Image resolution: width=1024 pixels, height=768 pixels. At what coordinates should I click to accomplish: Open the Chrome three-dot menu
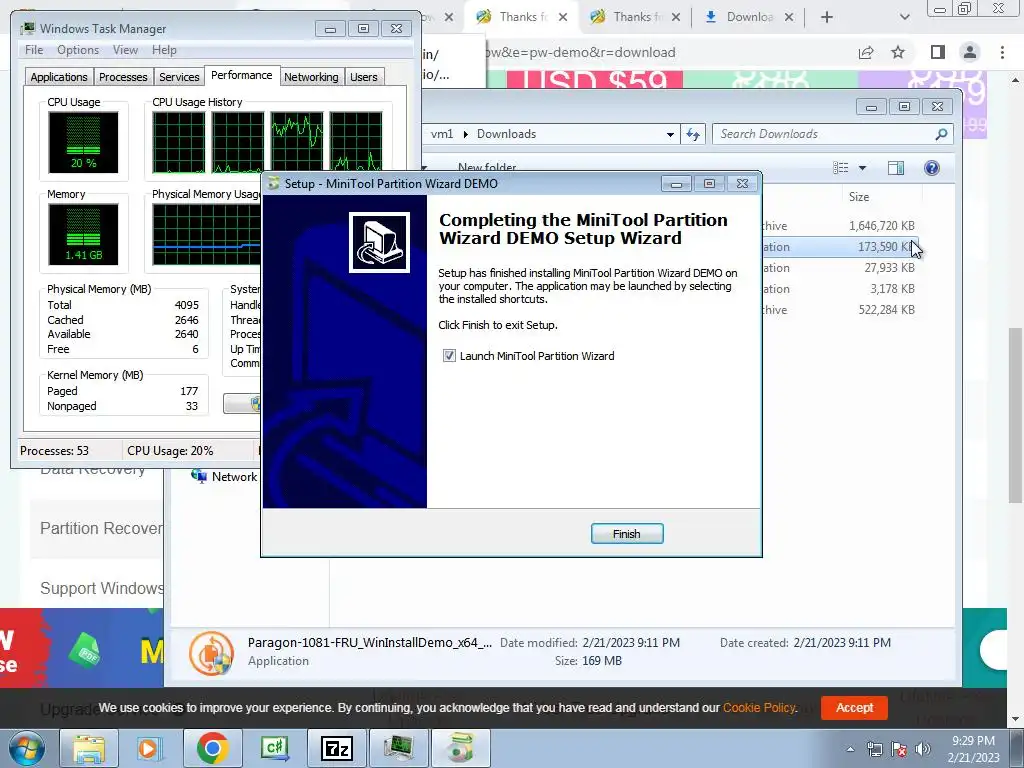point(1002,52)
